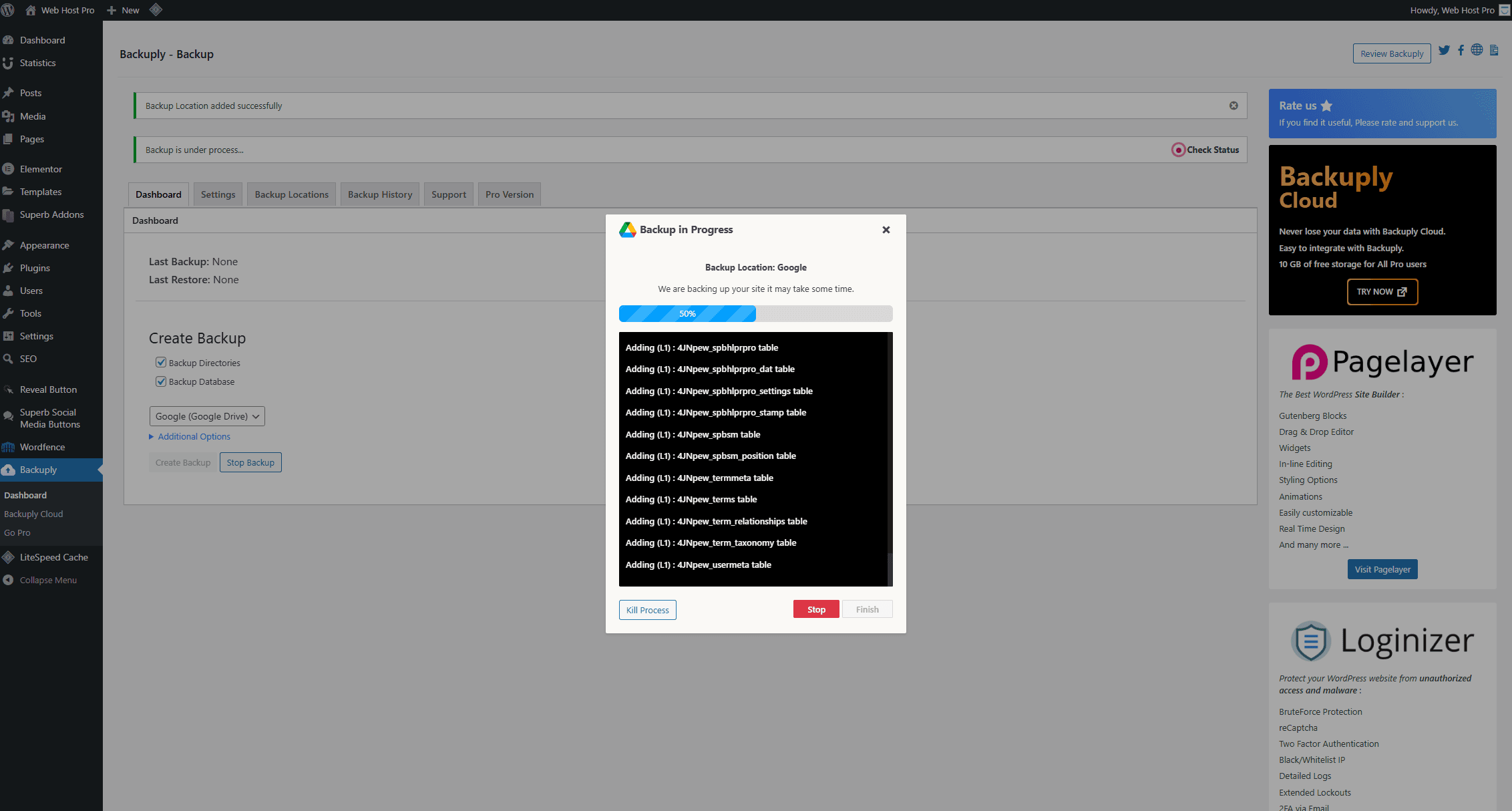Open the globe website icon

(x=1477, y=51)
